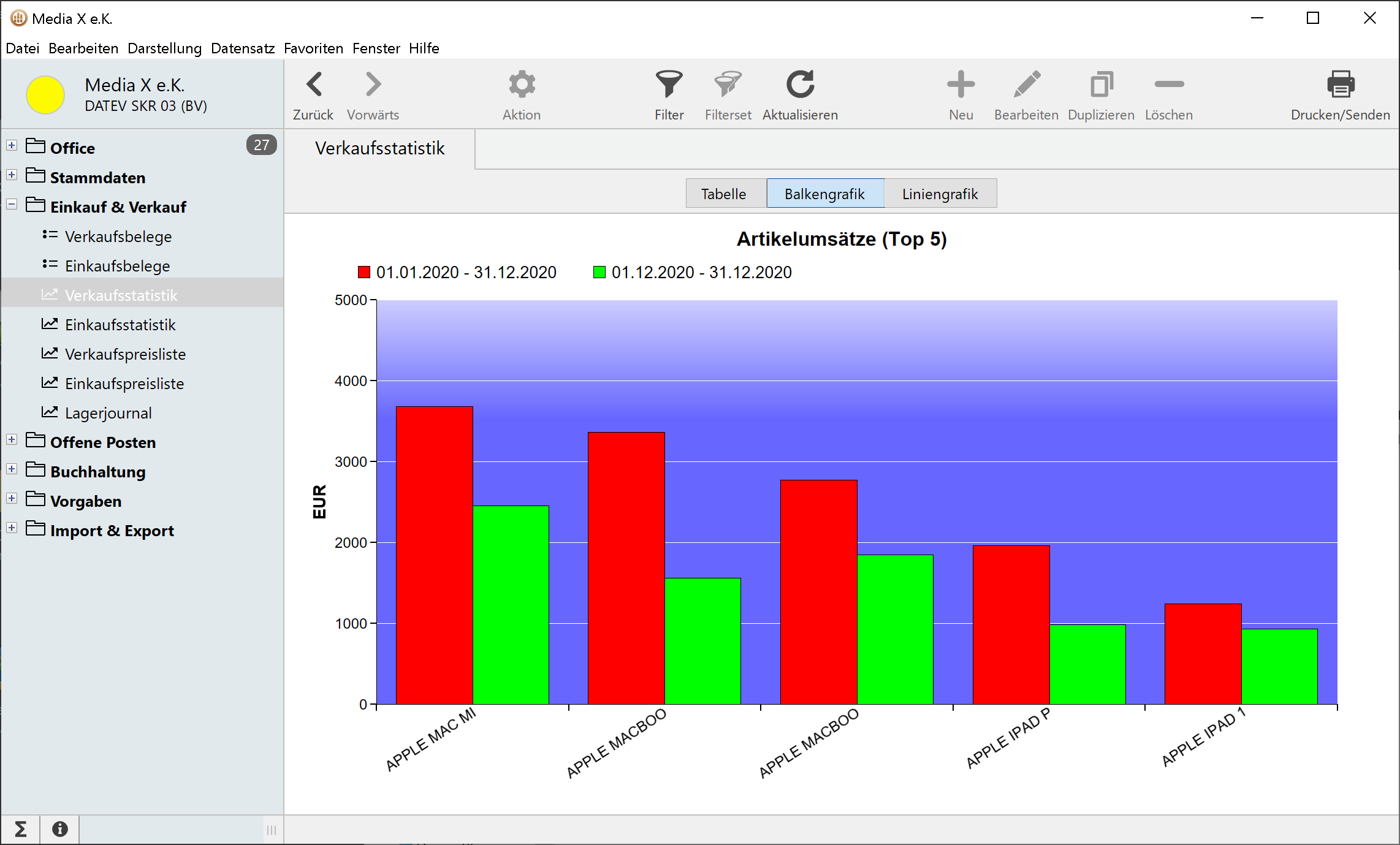Click the Import & Export folder icon
The image size is (1400, 845).
pyautogui.click(x=36, y=528)
